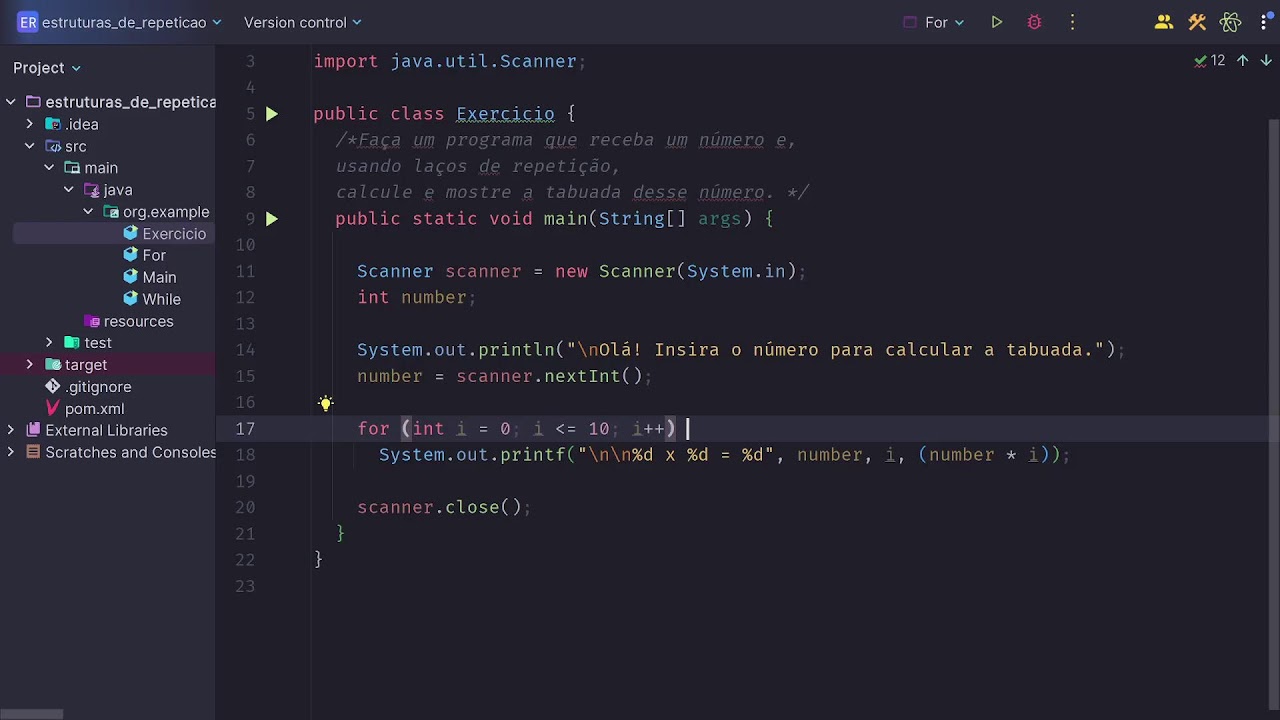The image size is (1280, 720).
Task: Expand the .idea folder arrow
Action: pos(30,124)
